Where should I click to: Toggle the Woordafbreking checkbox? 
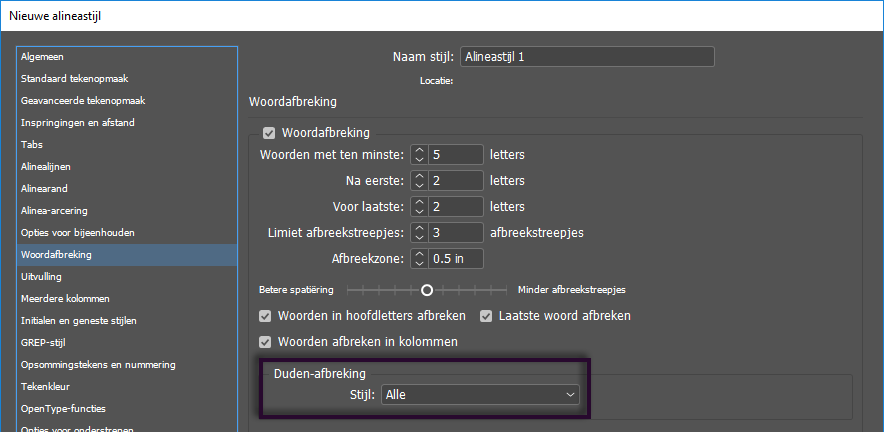point(268,133)
